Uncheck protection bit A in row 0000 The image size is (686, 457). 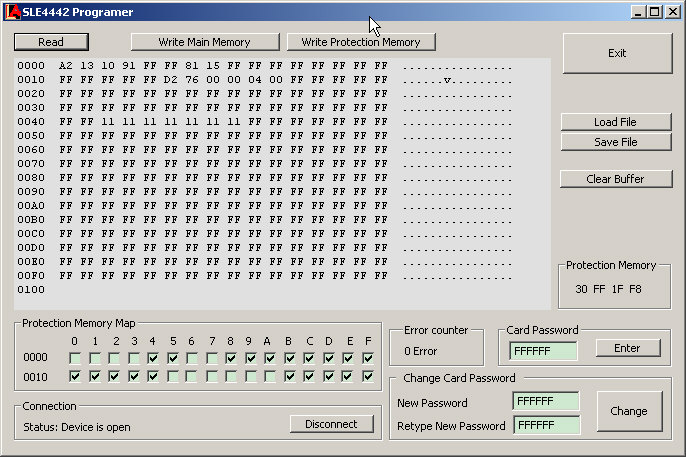coord(270,359)
